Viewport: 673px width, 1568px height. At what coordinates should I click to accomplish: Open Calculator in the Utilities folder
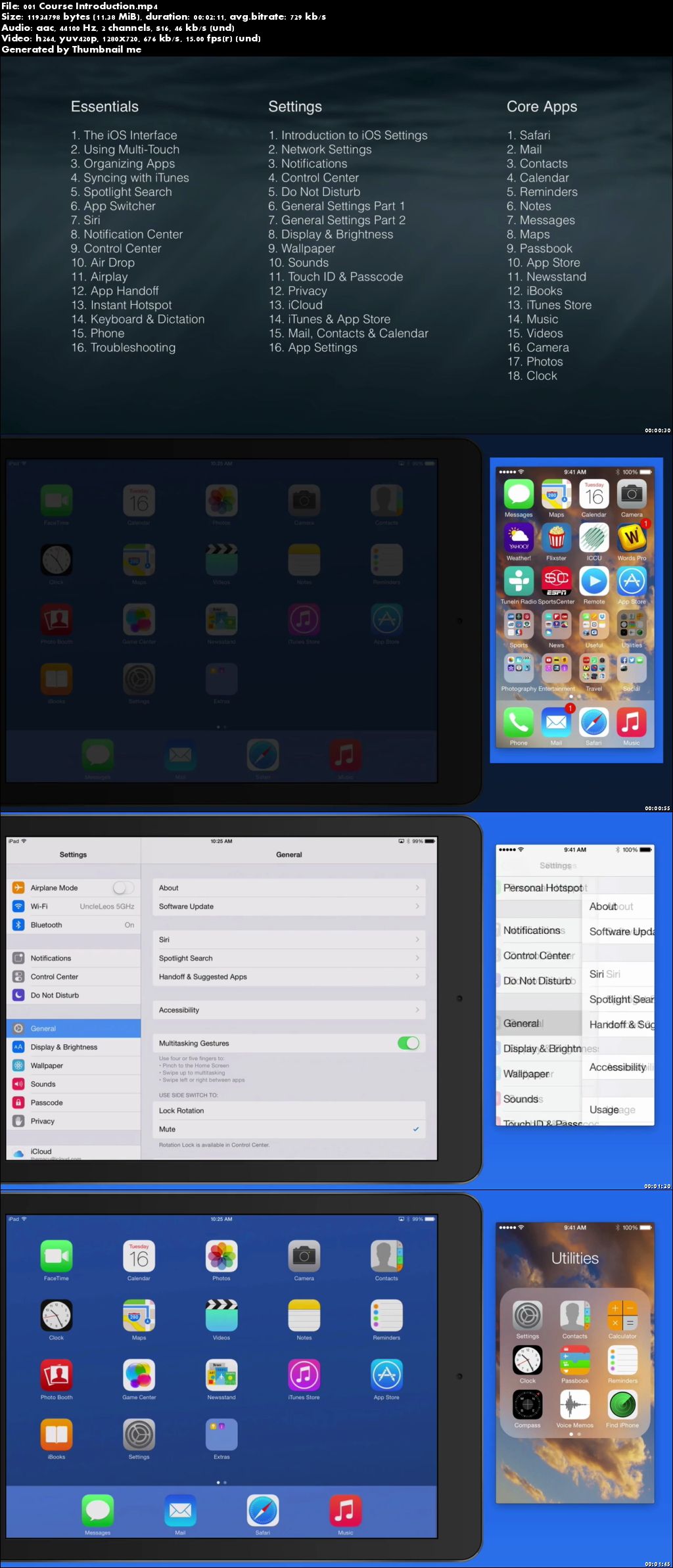[x=622, y=1316]
